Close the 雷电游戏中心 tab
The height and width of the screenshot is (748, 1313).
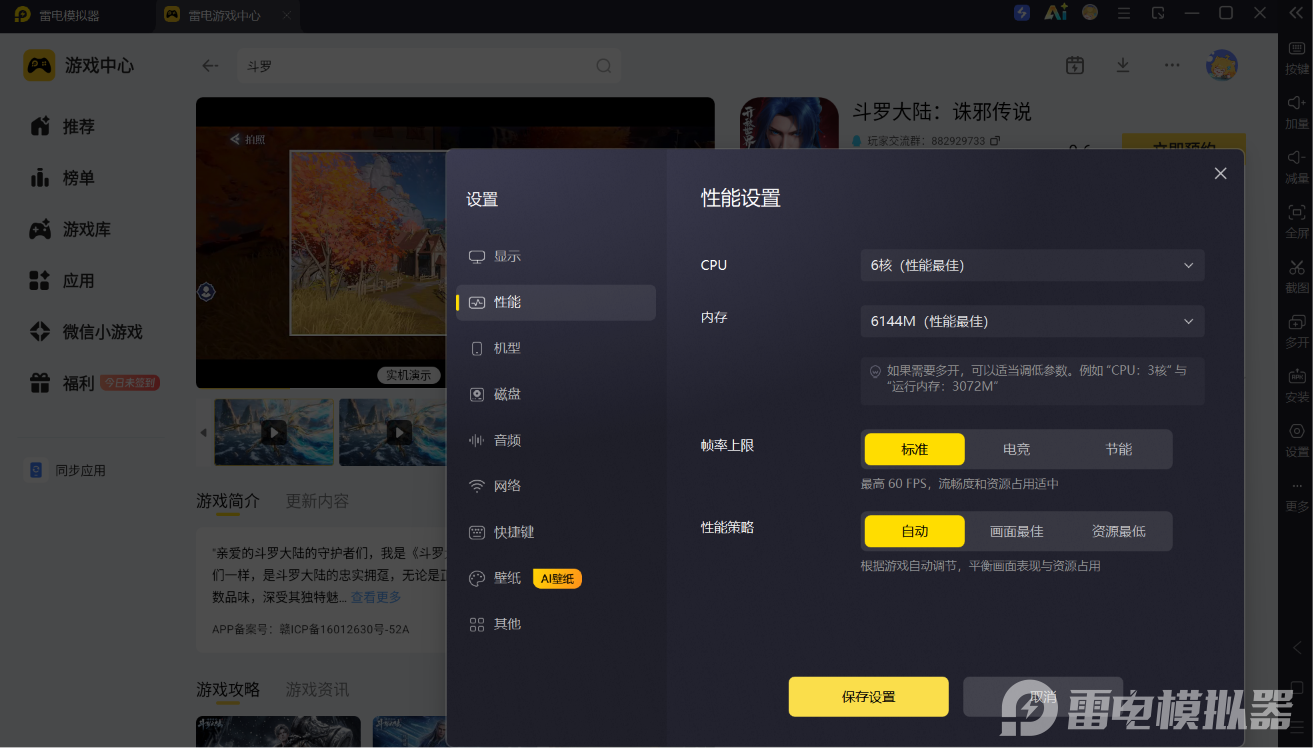pos(287,16)
